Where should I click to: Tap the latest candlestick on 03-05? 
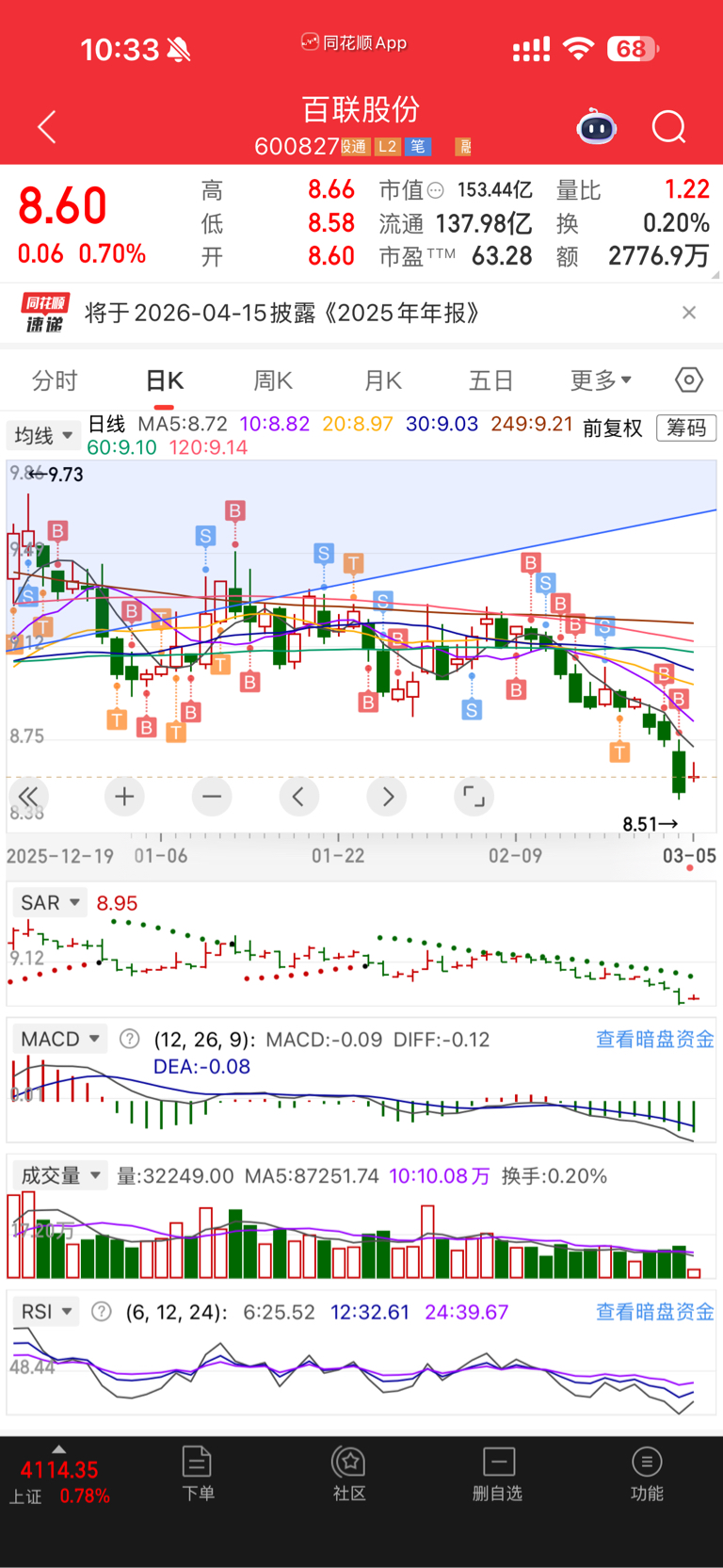[694, 774]
